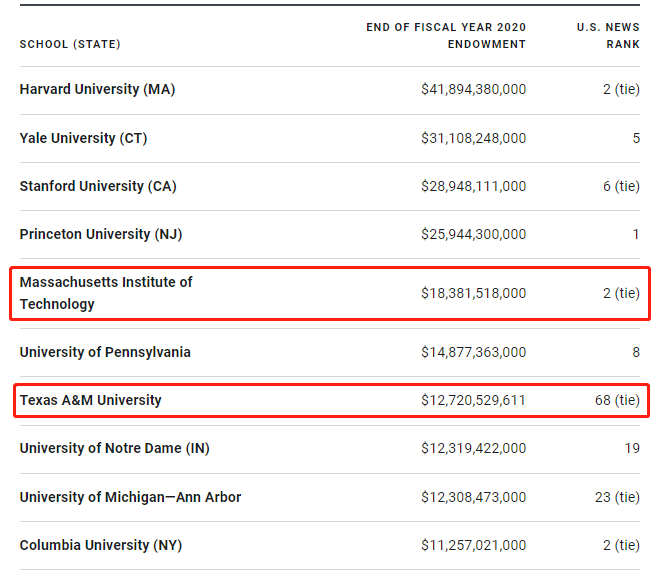Click Texas A&M University name
This screenshot has width=668, height=574.
click(x=90, y=400)
